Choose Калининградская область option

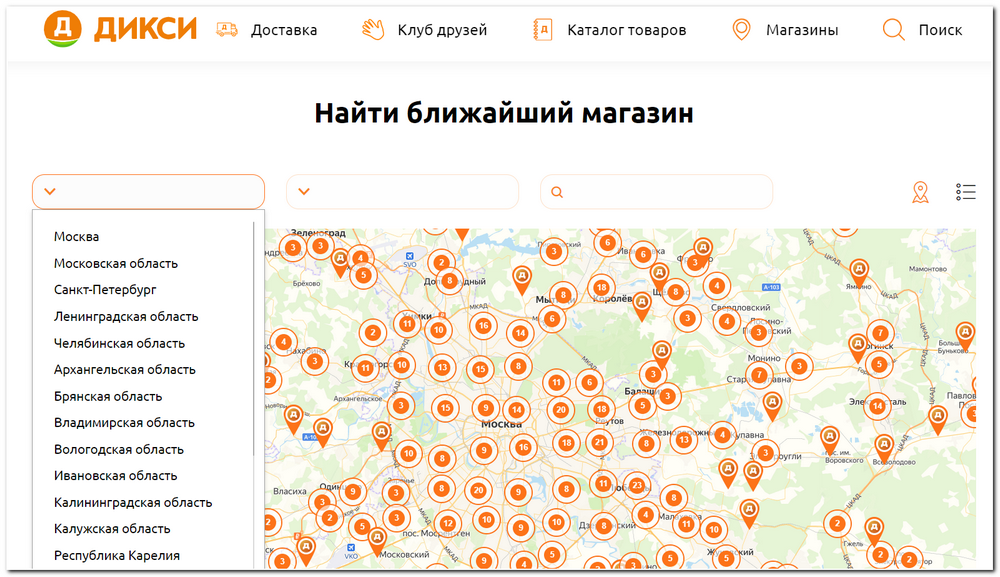133,502
